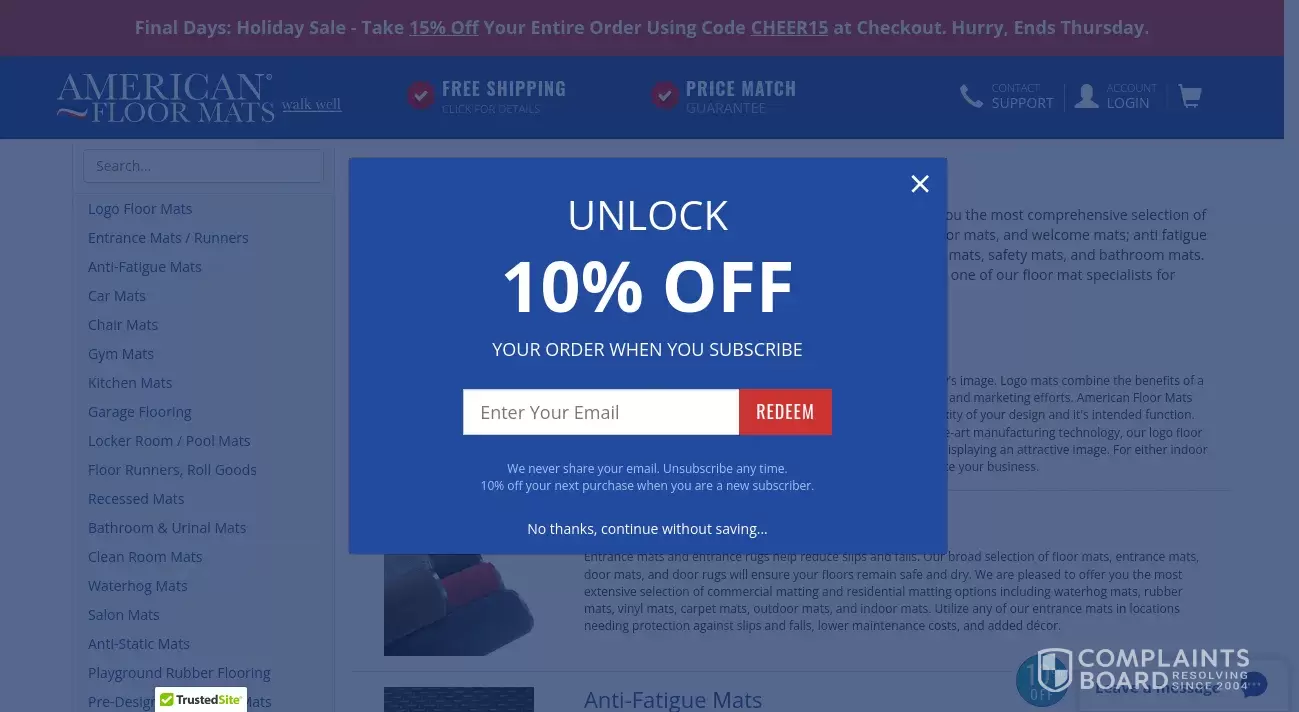Click the Enter Your Email field
Image resolution: width=1299 pixels, height=712 pixels.
point(601,412)
